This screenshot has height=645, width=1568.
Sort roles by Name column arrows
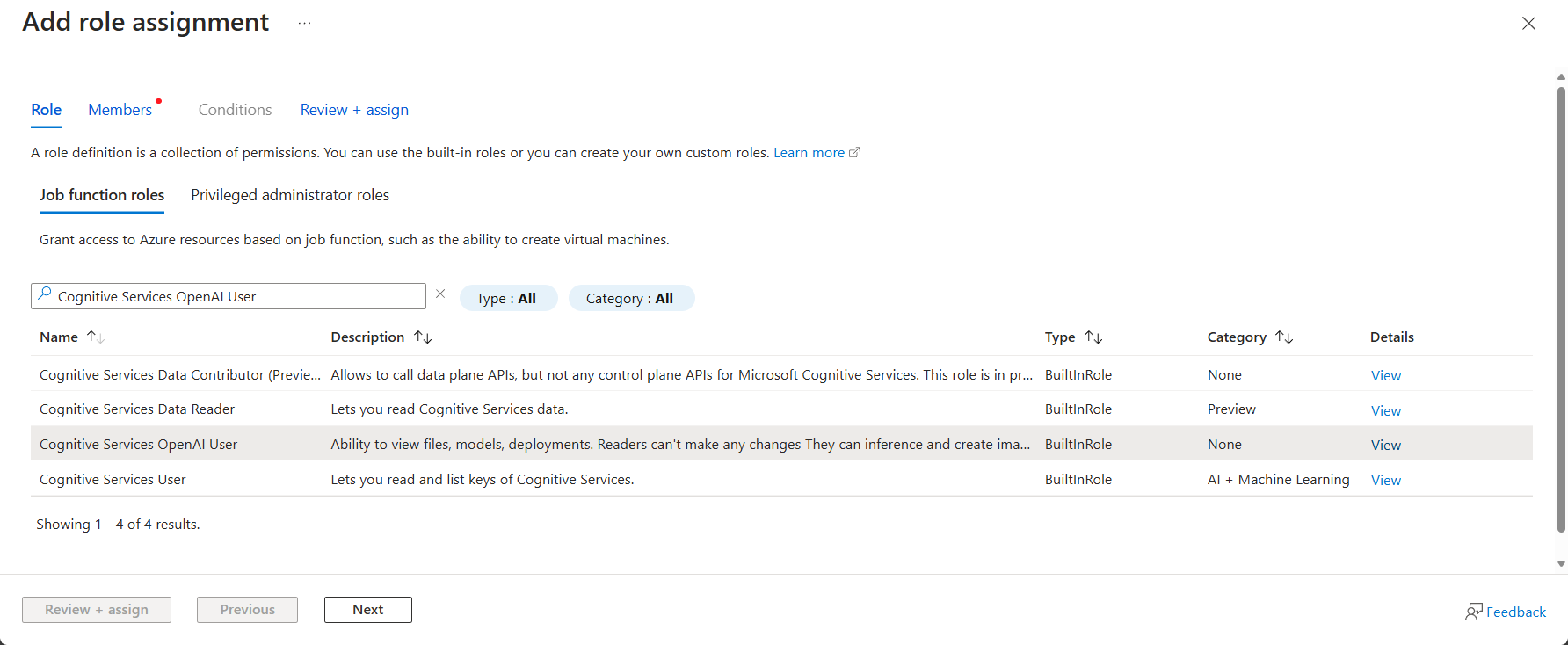tap(95, 337)
